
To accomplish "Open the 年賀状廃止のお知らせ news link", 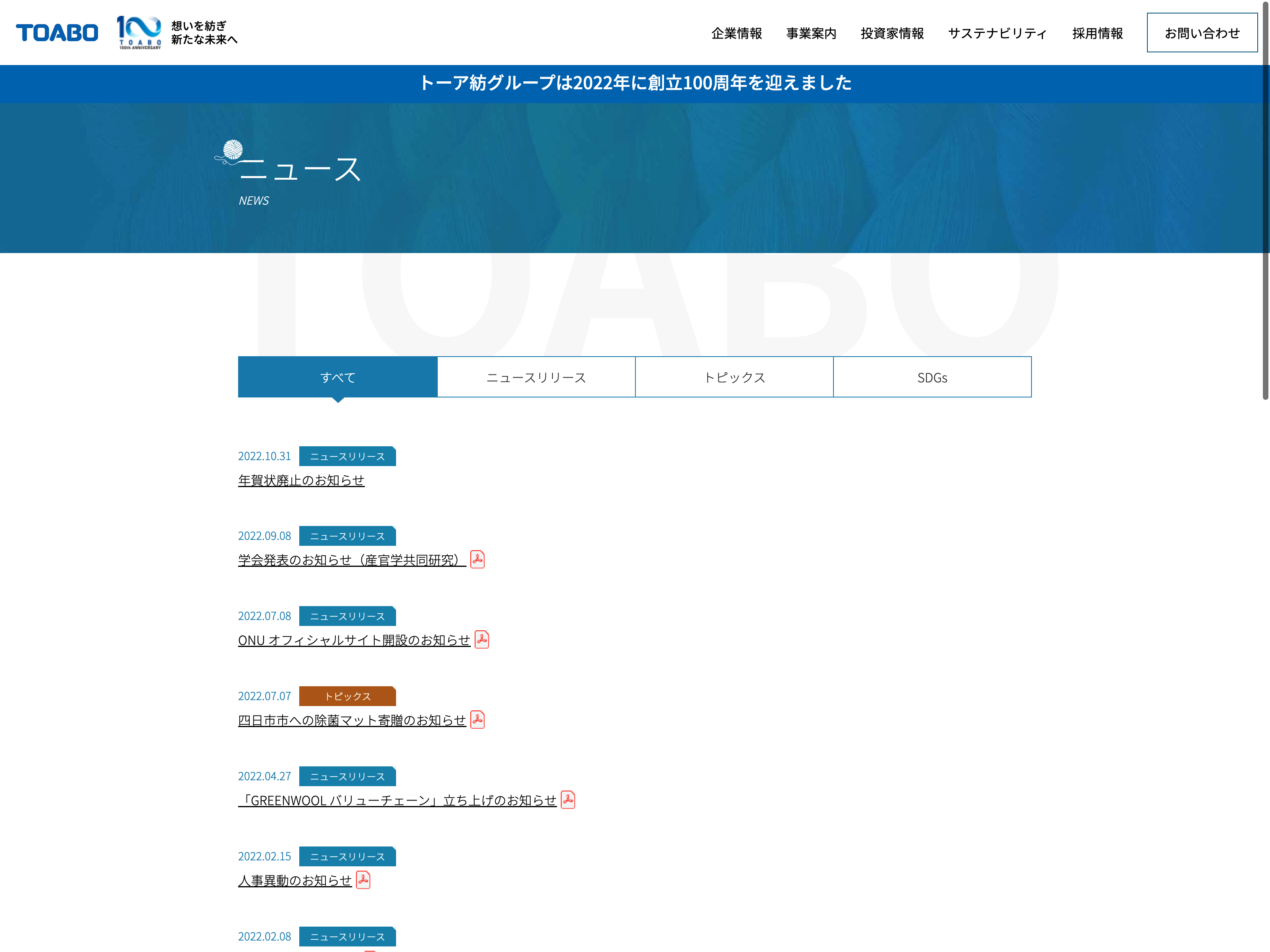I will (301, 480).
